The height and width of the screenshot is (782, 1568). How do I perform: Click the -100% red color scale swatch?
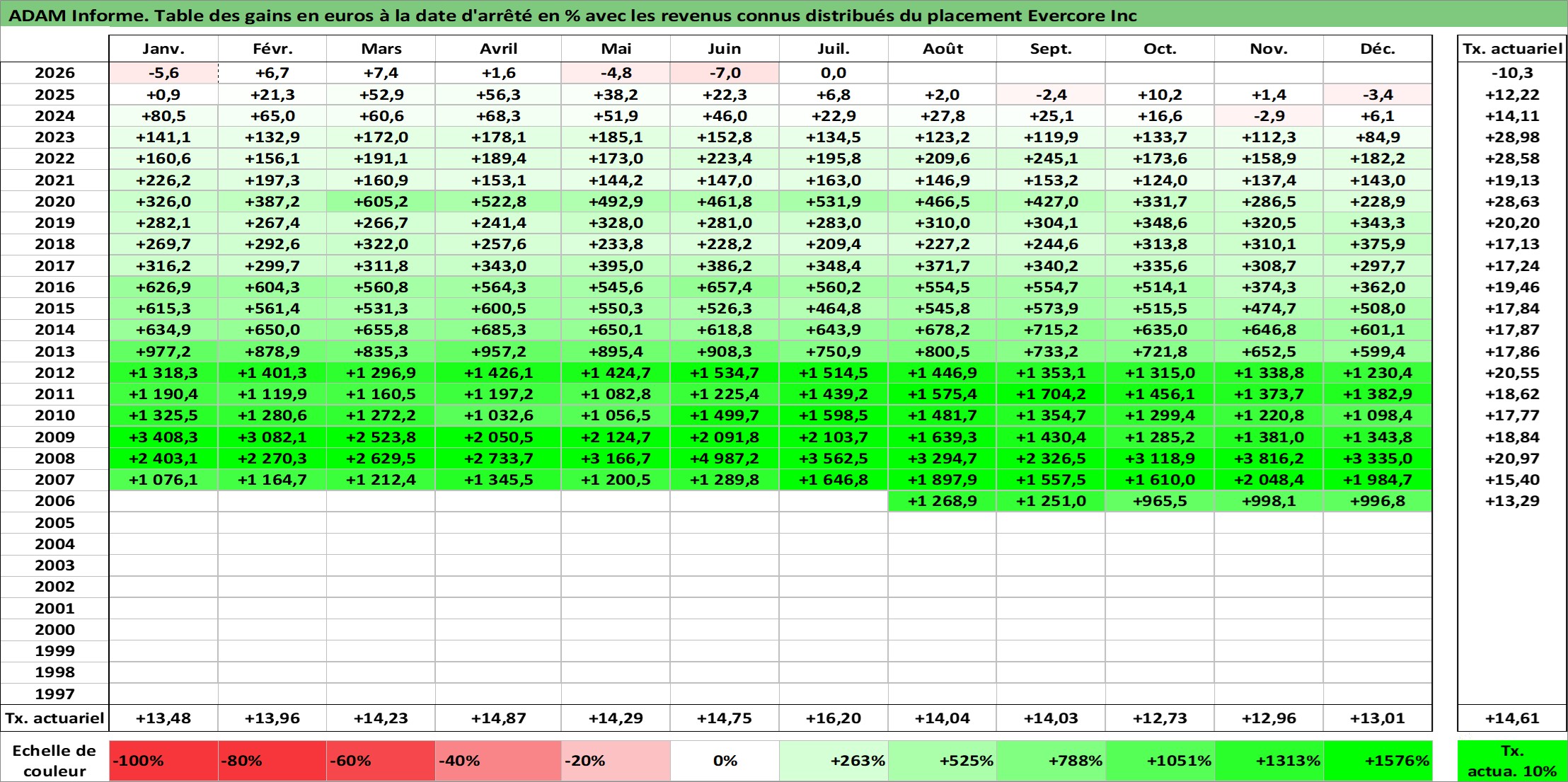pyautogui.click(x=163, y=761)
